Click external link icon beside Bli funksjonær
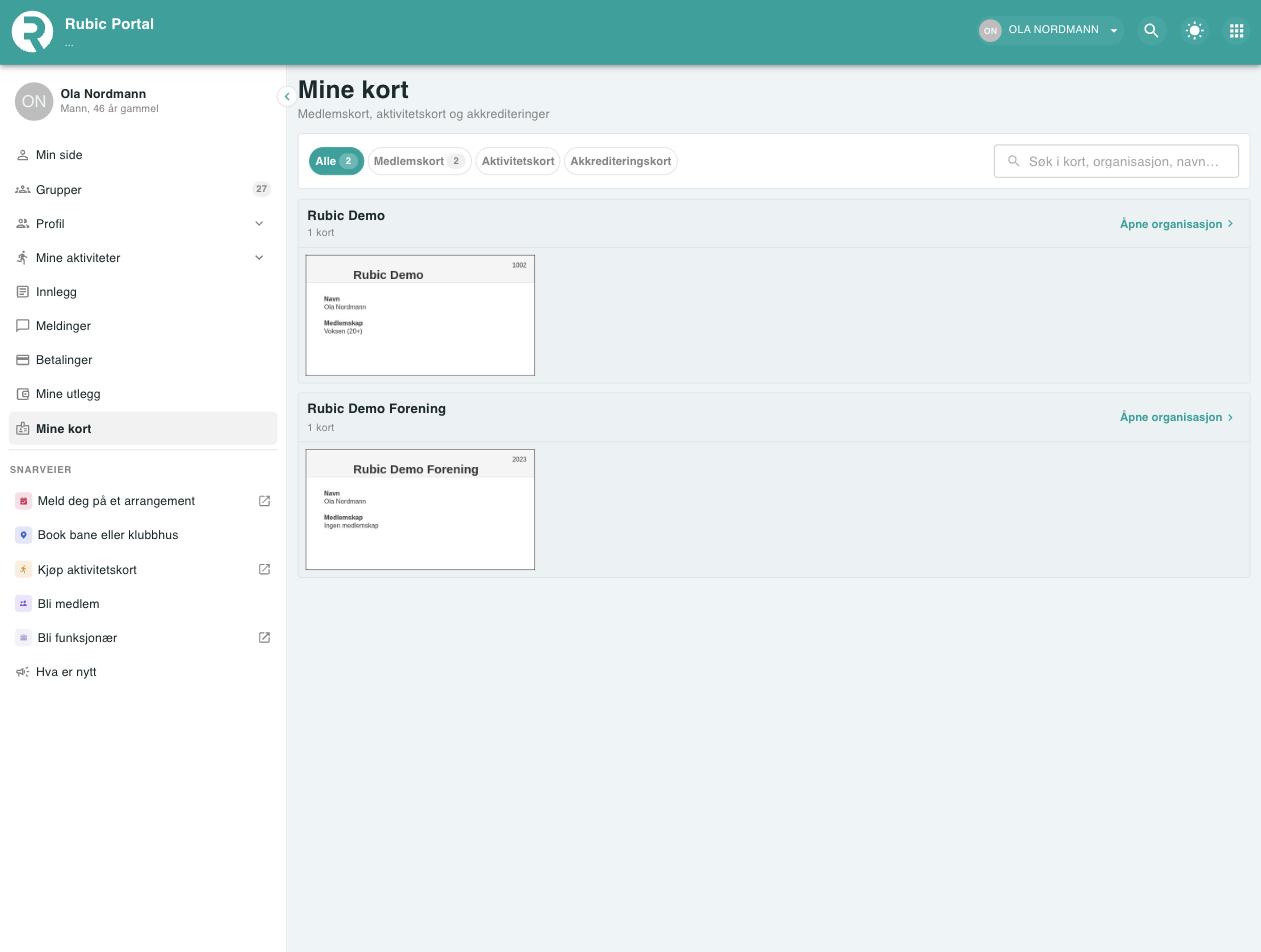Image resolution: width=1261 pixels, height=952 pixels. tap(265, 637)
